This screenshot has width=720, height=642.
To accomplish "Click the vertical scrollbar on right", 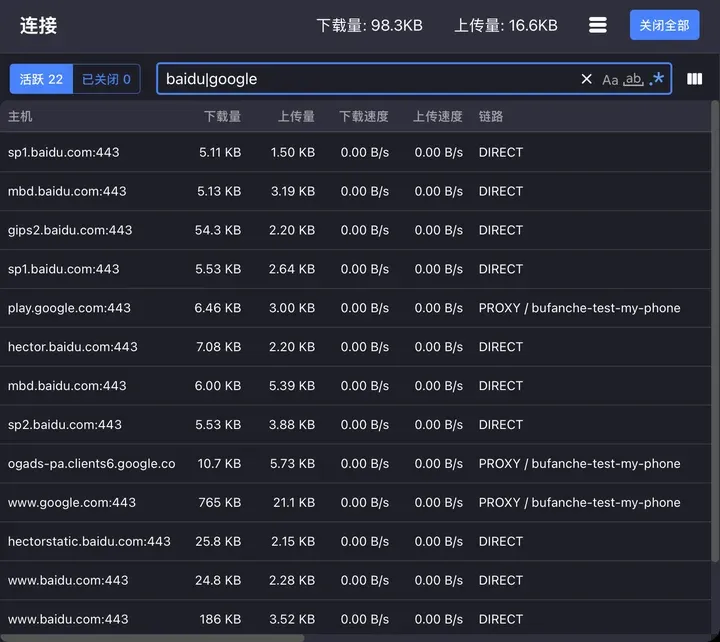I will tap(715, 331).
